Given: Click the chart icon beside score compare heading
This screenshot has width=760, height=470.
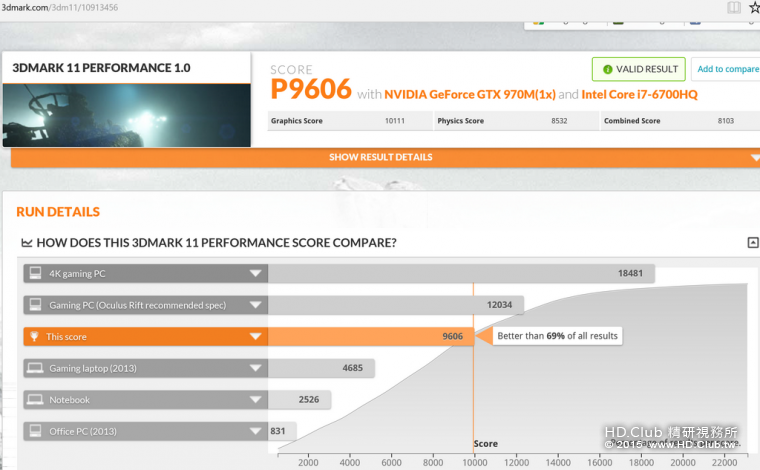Looking at the screenshot, I should (x=27, y=243).
